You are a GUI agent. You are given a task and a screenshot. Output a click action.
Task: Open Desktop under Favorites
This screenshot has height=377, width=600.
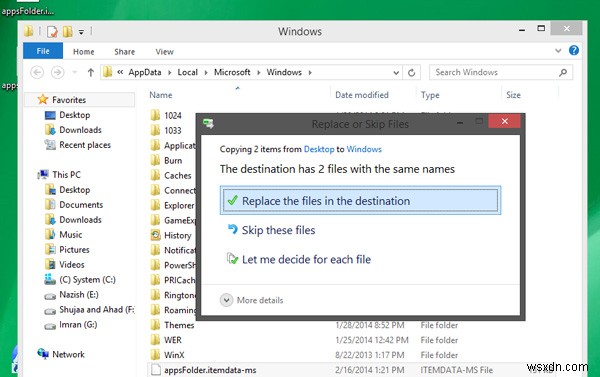pyautogui.click(x=75, y=115)
